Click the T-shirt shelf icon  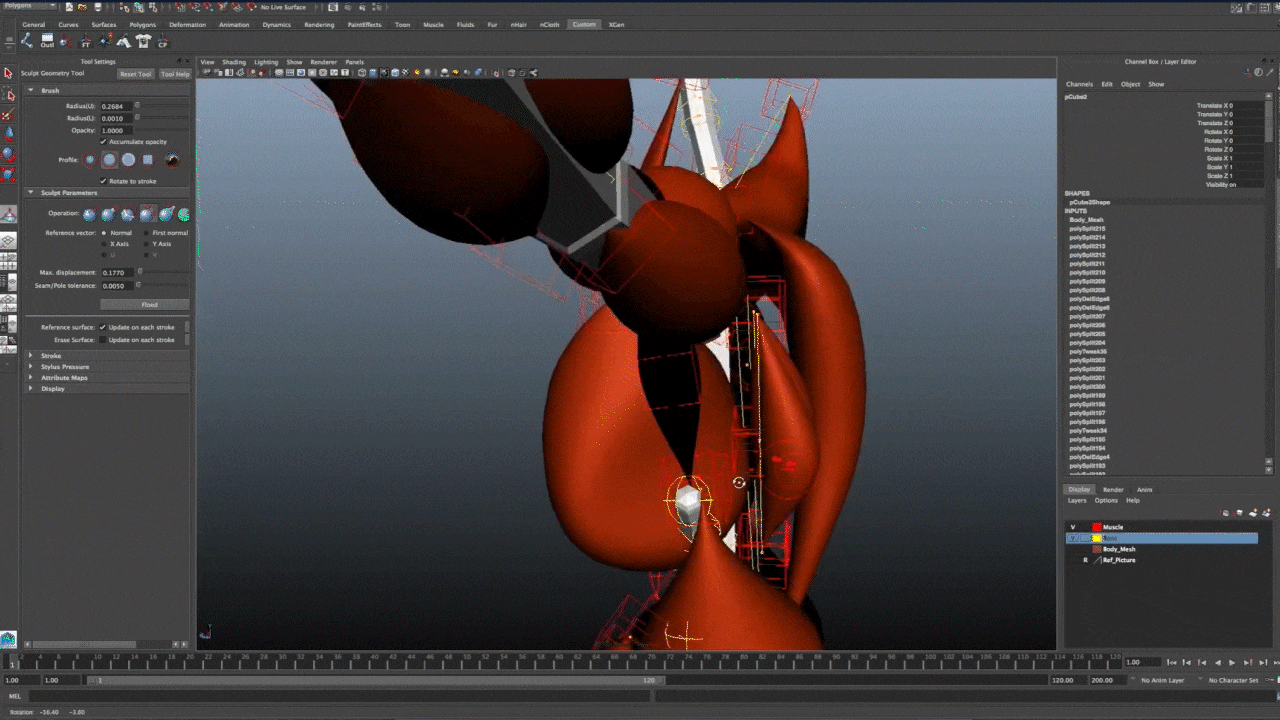pyautogui.click(x=143, y=42)
